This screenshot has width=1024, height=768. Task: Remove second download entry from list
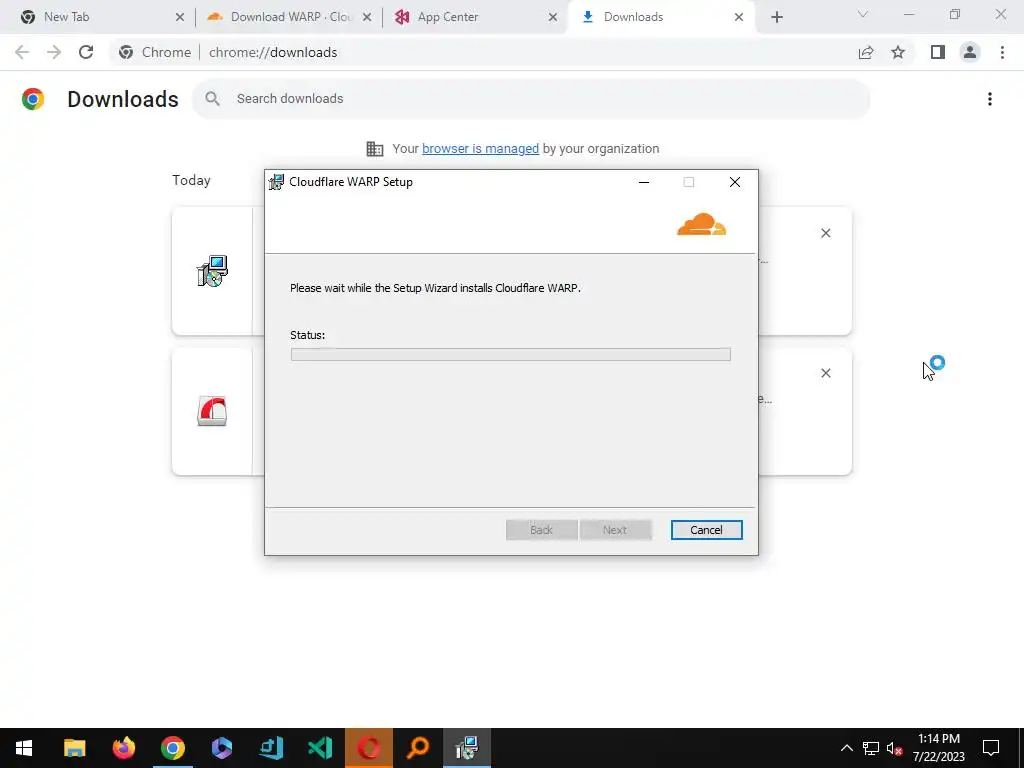(x=825, y=373)
